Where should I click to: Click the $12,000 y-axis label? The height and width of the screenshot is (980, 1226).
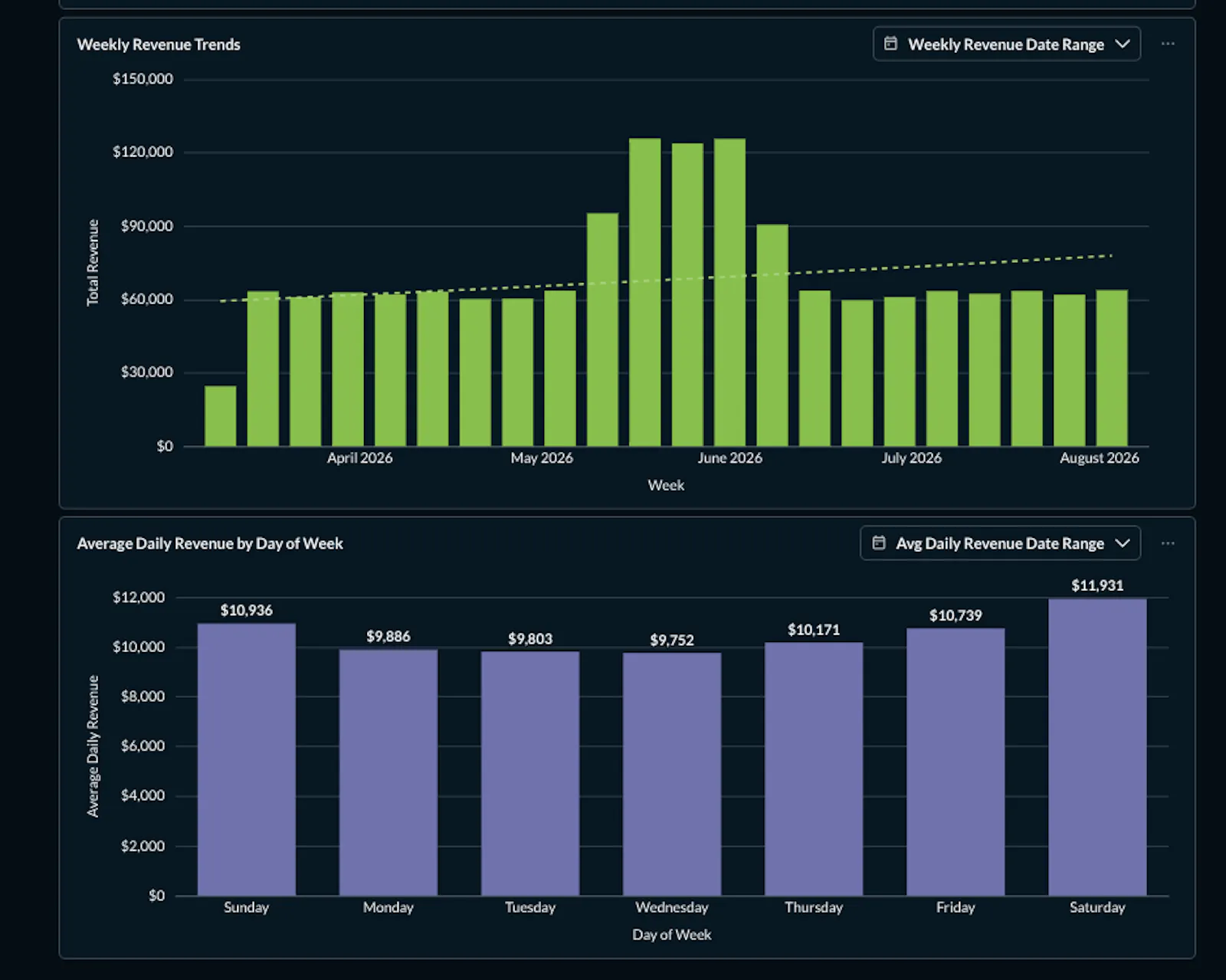(139, 597)
